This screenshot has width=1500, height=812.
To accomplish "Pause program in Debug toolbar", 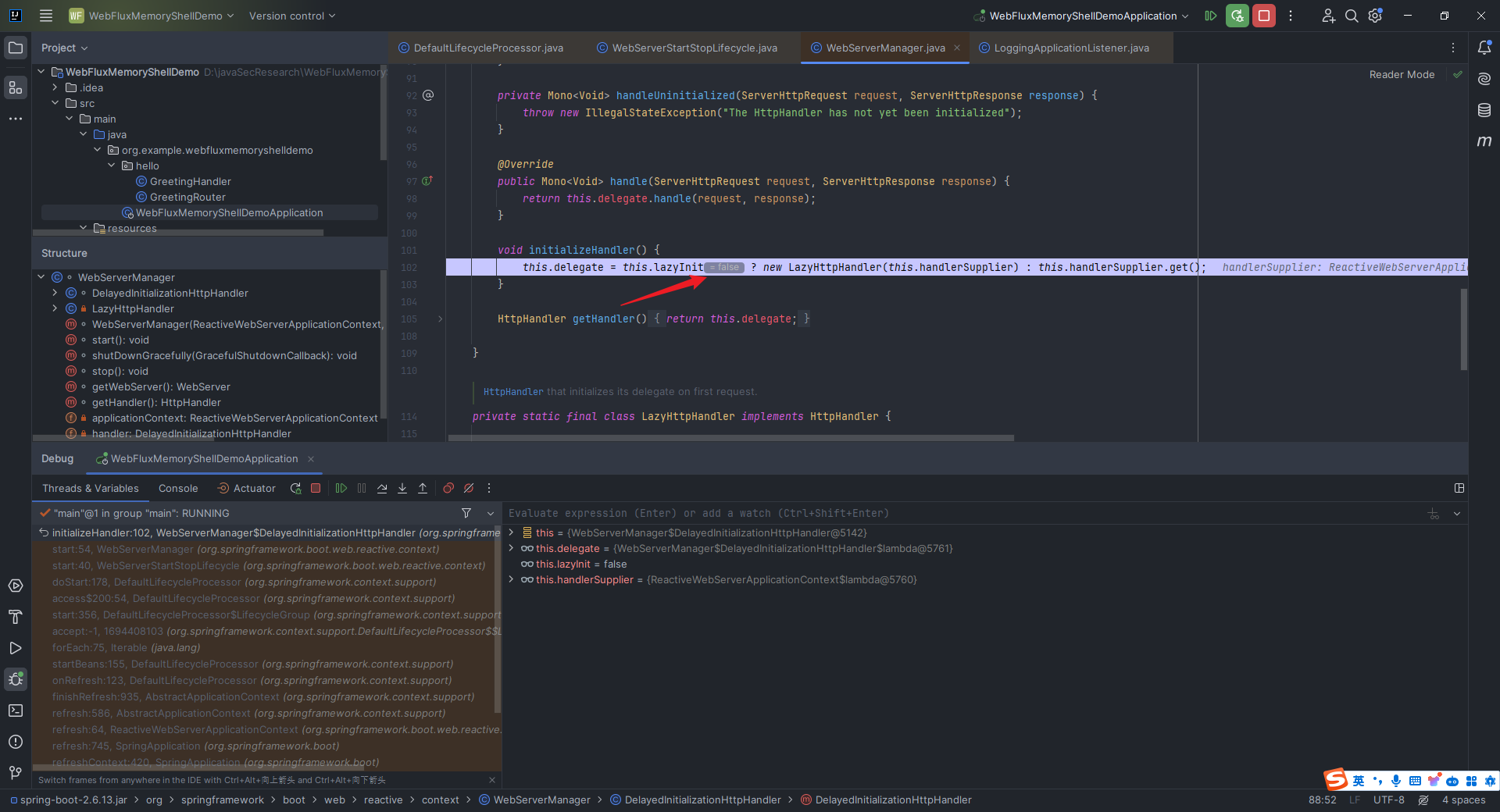I will click(362, 489).
